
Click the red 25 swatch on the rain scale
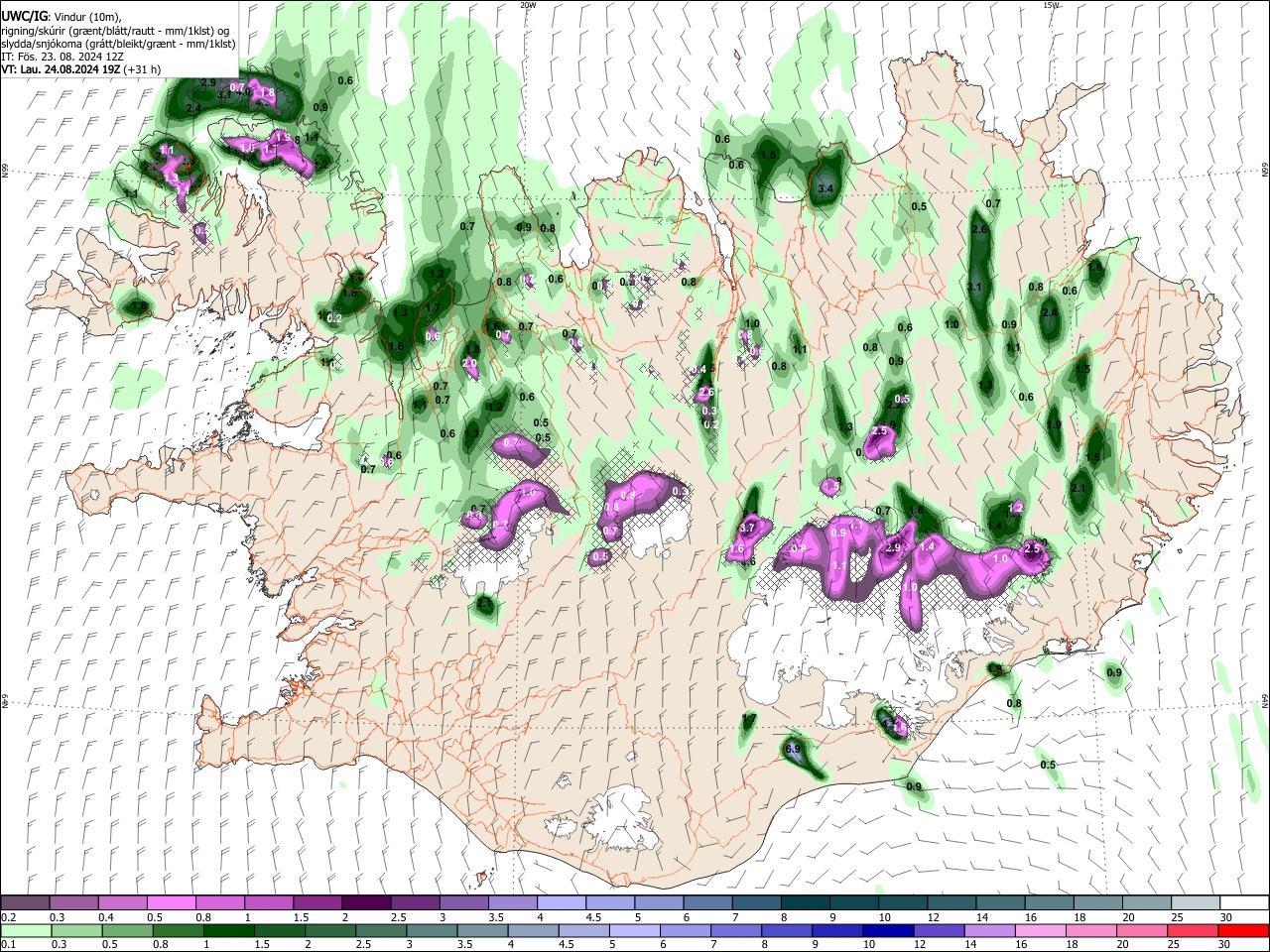tap(1195, 931)
